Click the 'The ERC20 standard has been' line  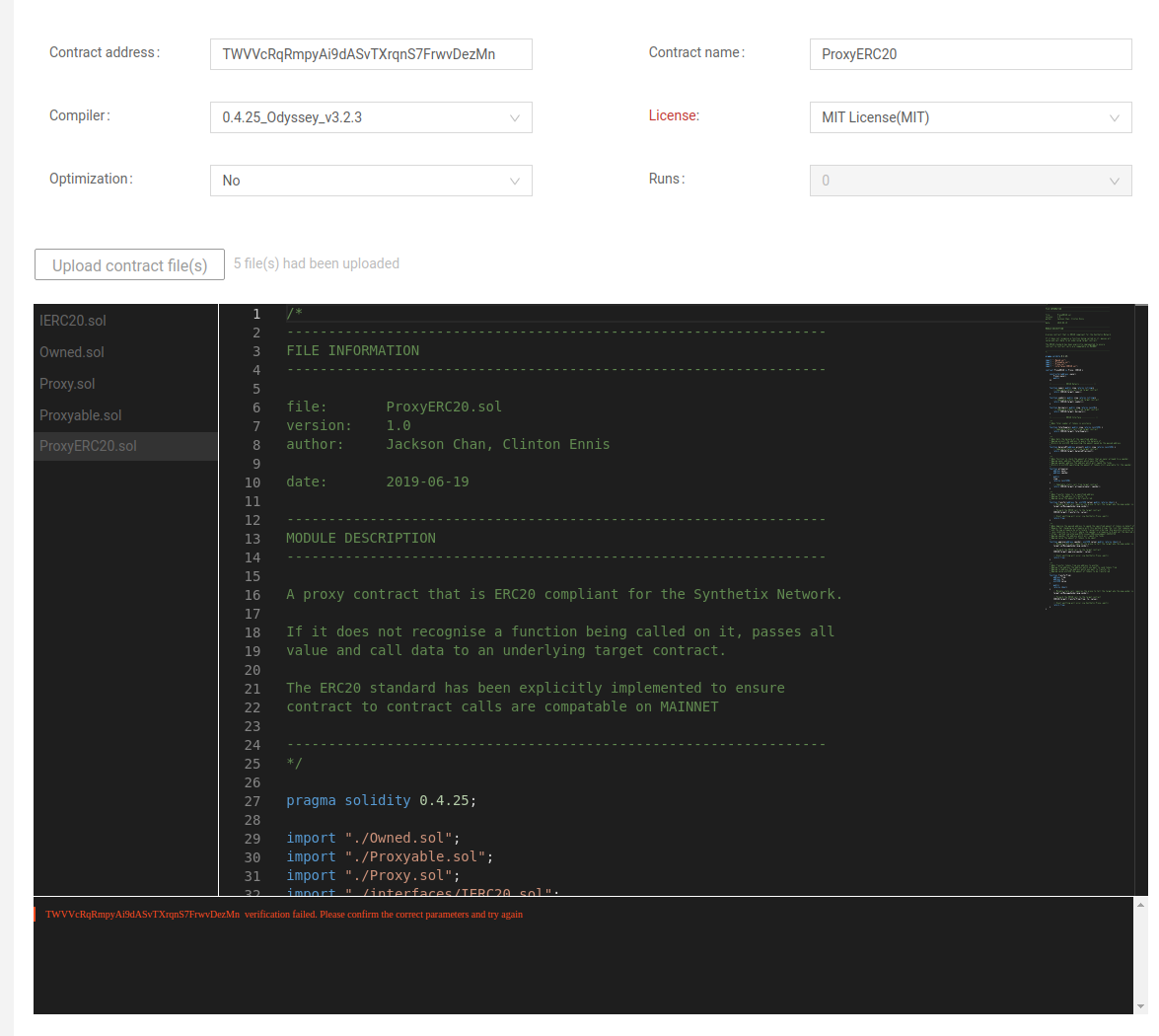tap(536, 689)
